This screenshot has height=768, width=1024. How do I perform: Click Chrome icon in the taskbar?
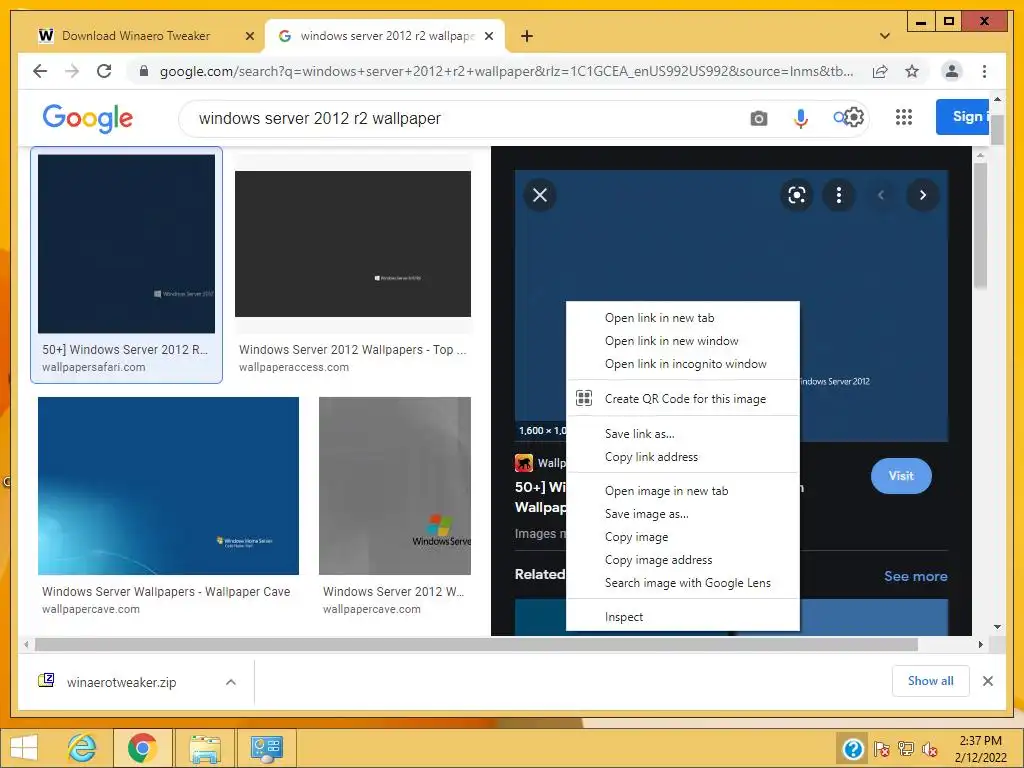[142, 748]
